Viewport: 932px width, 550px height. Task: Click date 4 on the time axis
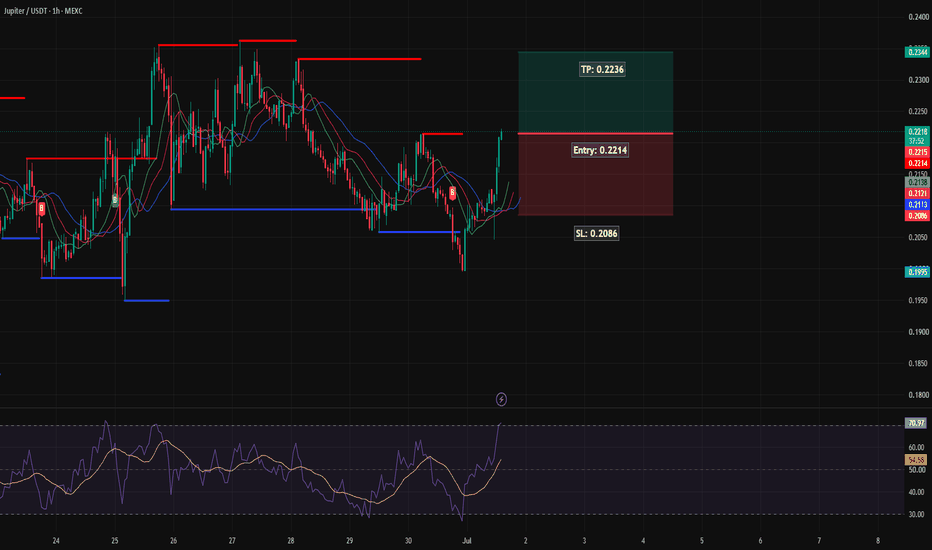click(x=643, y=540)
